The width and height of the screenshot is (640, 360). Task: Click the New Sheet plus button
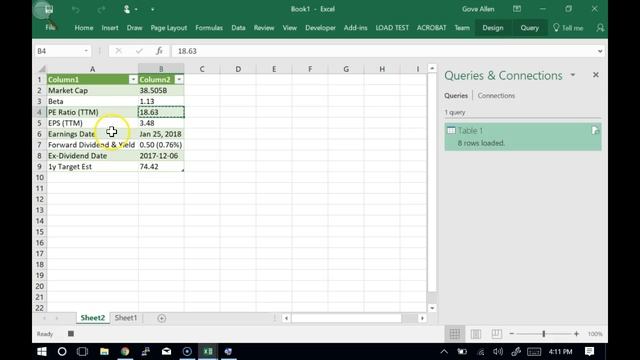(162, 318)
